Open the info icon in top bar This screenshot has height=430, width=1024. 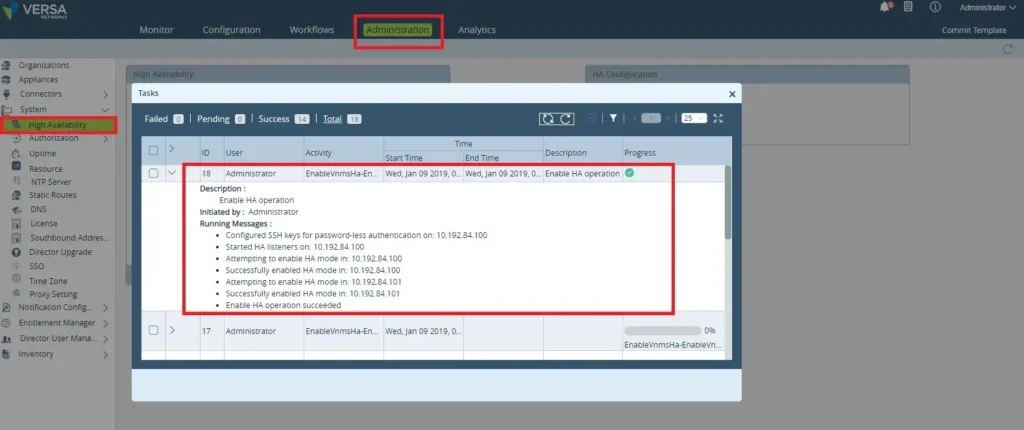935,7
